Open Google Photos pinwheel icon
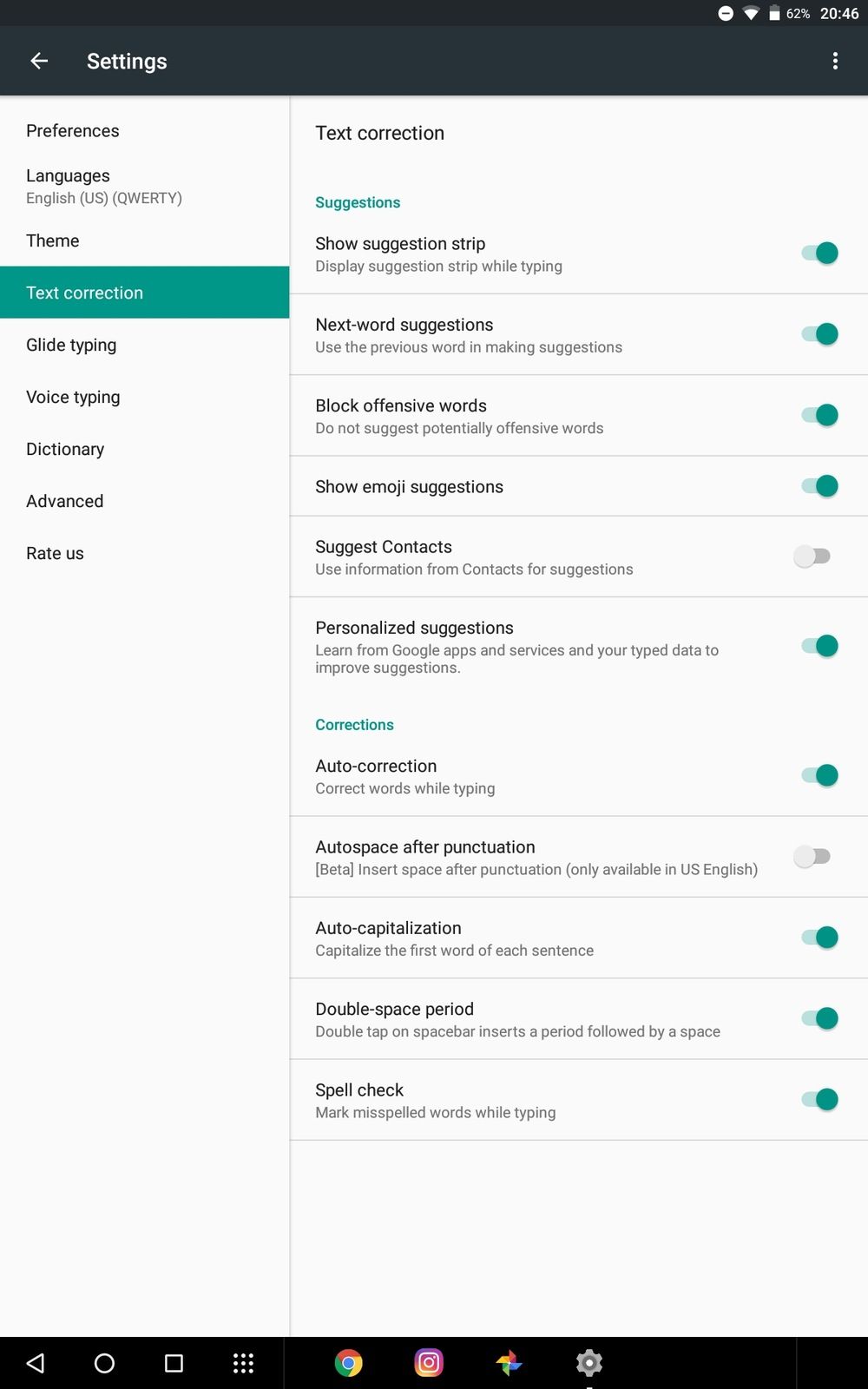 pyautogui.click(x=509, y=1363)
